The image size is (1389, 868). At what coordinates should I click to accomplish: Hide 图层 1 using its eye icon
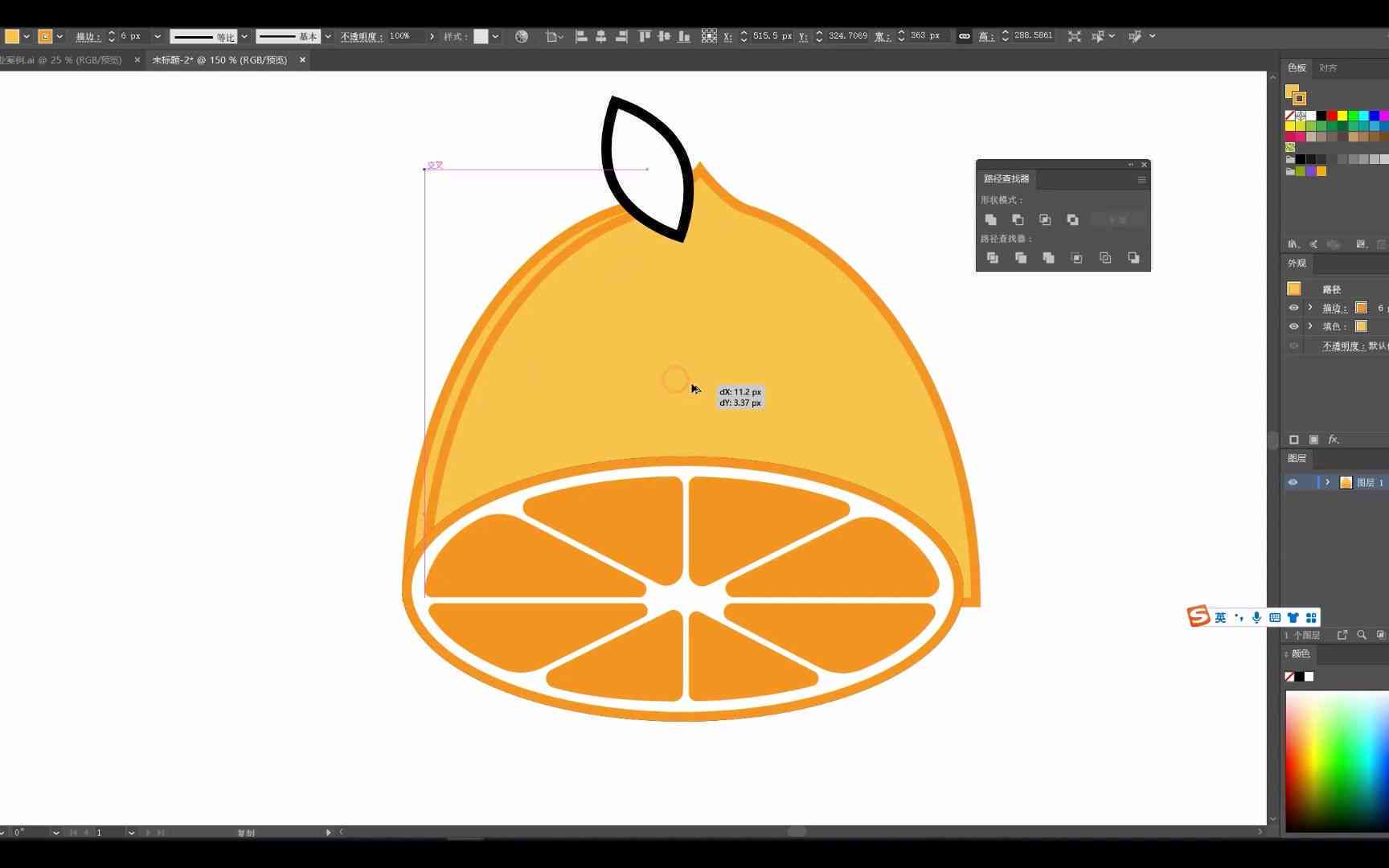(1293, 482)
